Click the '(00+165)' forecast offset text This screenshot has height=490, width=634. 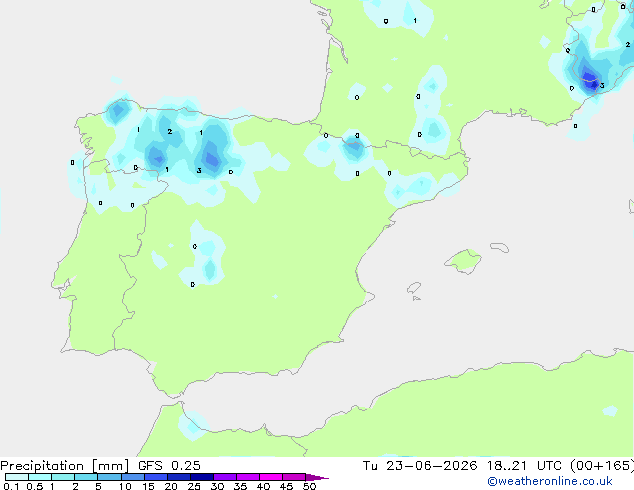(602, 466)
